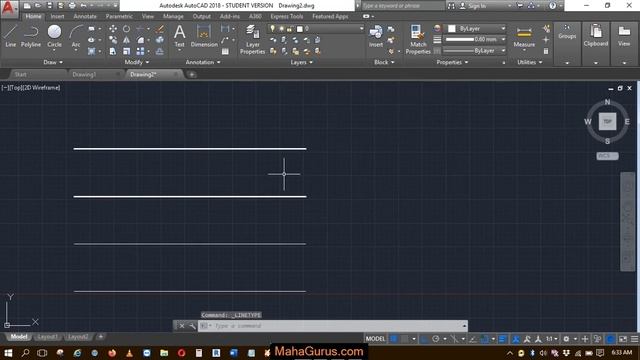Toggle lineweight display in status bar
Image resolution: width=640 pixels, height=360 pixels.
[x=502, y=339]
